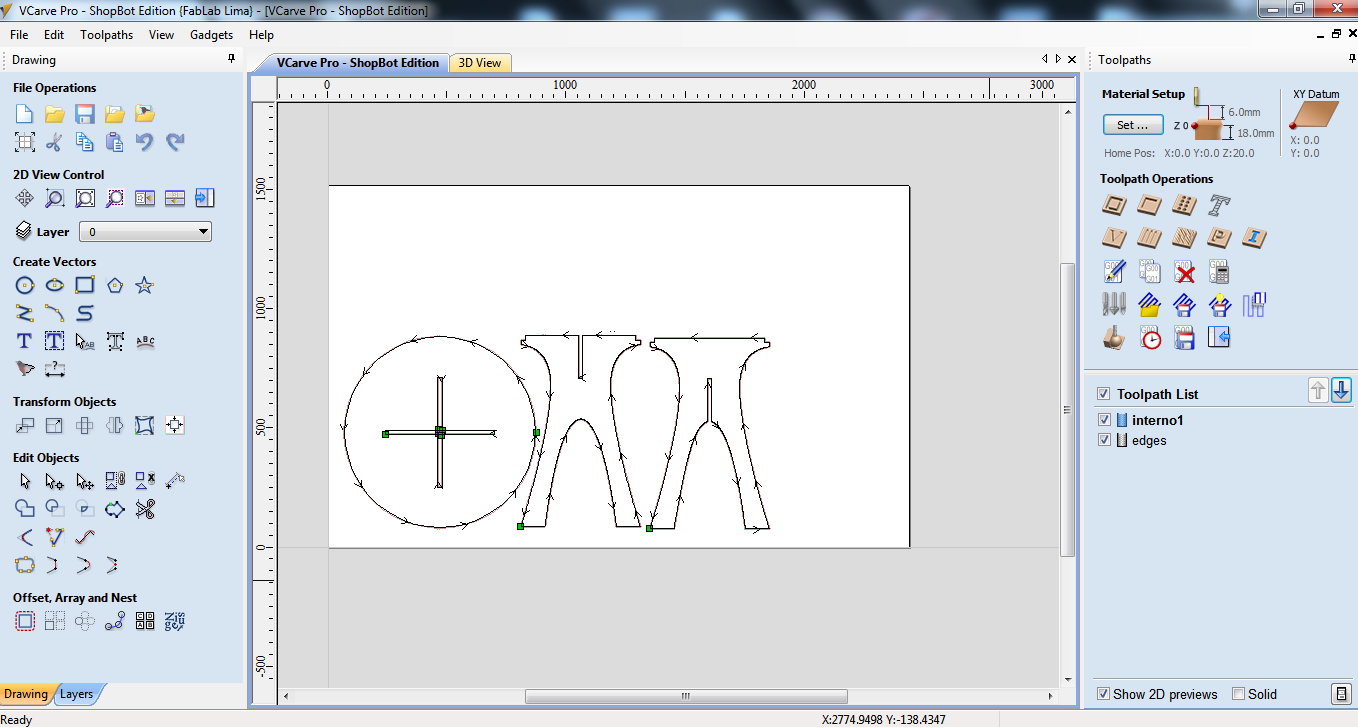The image size is (1358, 728).
Task: Open the Layer dropdown list
Action: coord(145,232)
